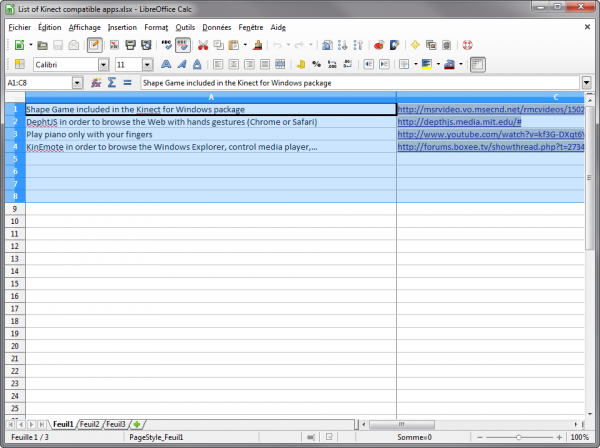Insert Chart icon in toolbar
The image size is (600, 448).
tap(379, 45)
